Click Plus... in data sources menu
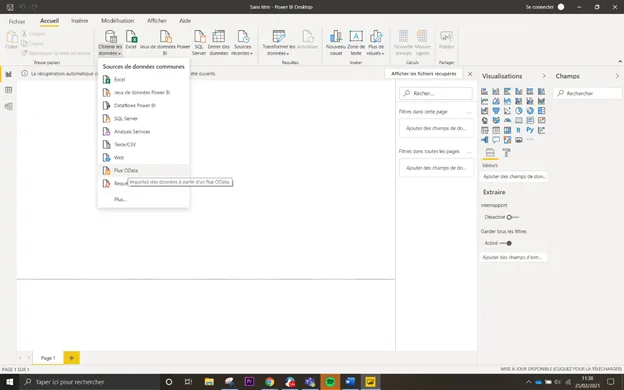 (x=143, y=199)
